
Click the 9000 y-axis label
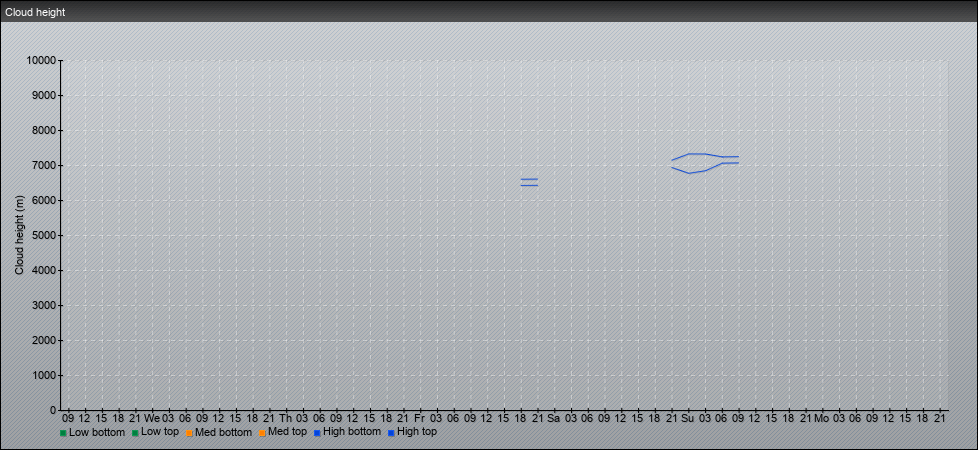44,95
